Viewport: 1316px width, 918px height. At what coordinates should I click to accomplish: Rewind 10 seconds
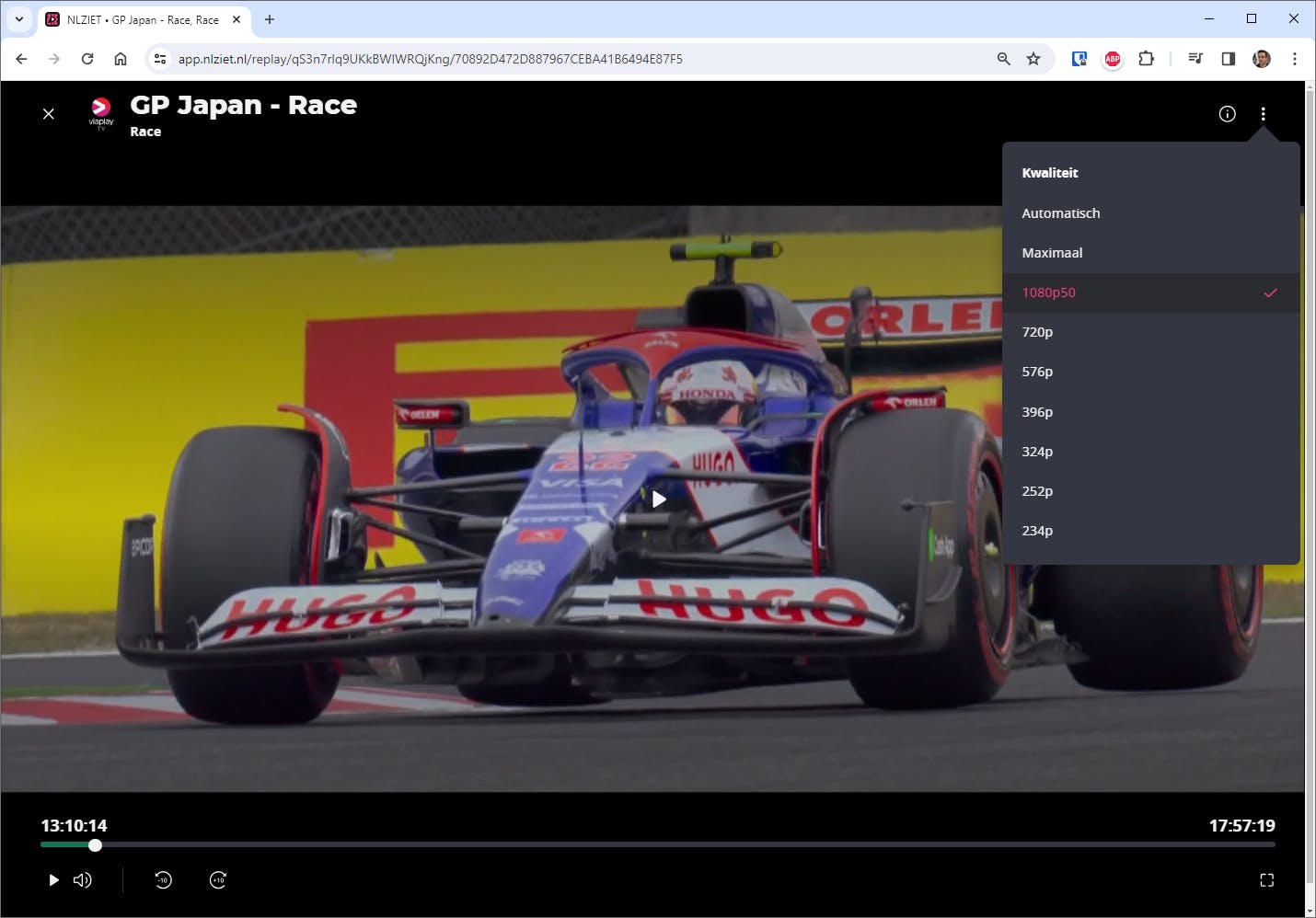coord(163,880)
